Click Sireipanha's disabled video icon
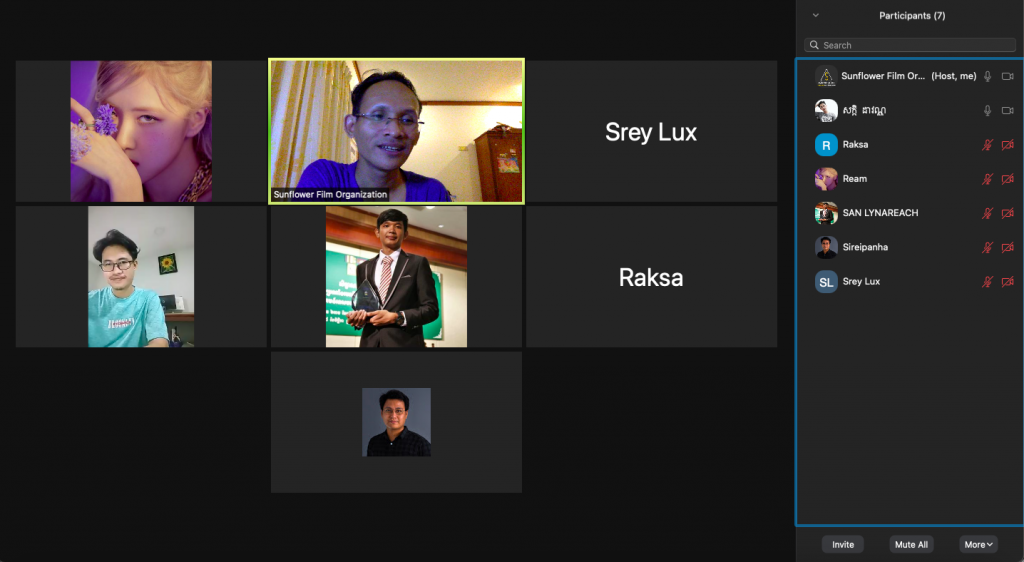 click(x=1008, y=247)
